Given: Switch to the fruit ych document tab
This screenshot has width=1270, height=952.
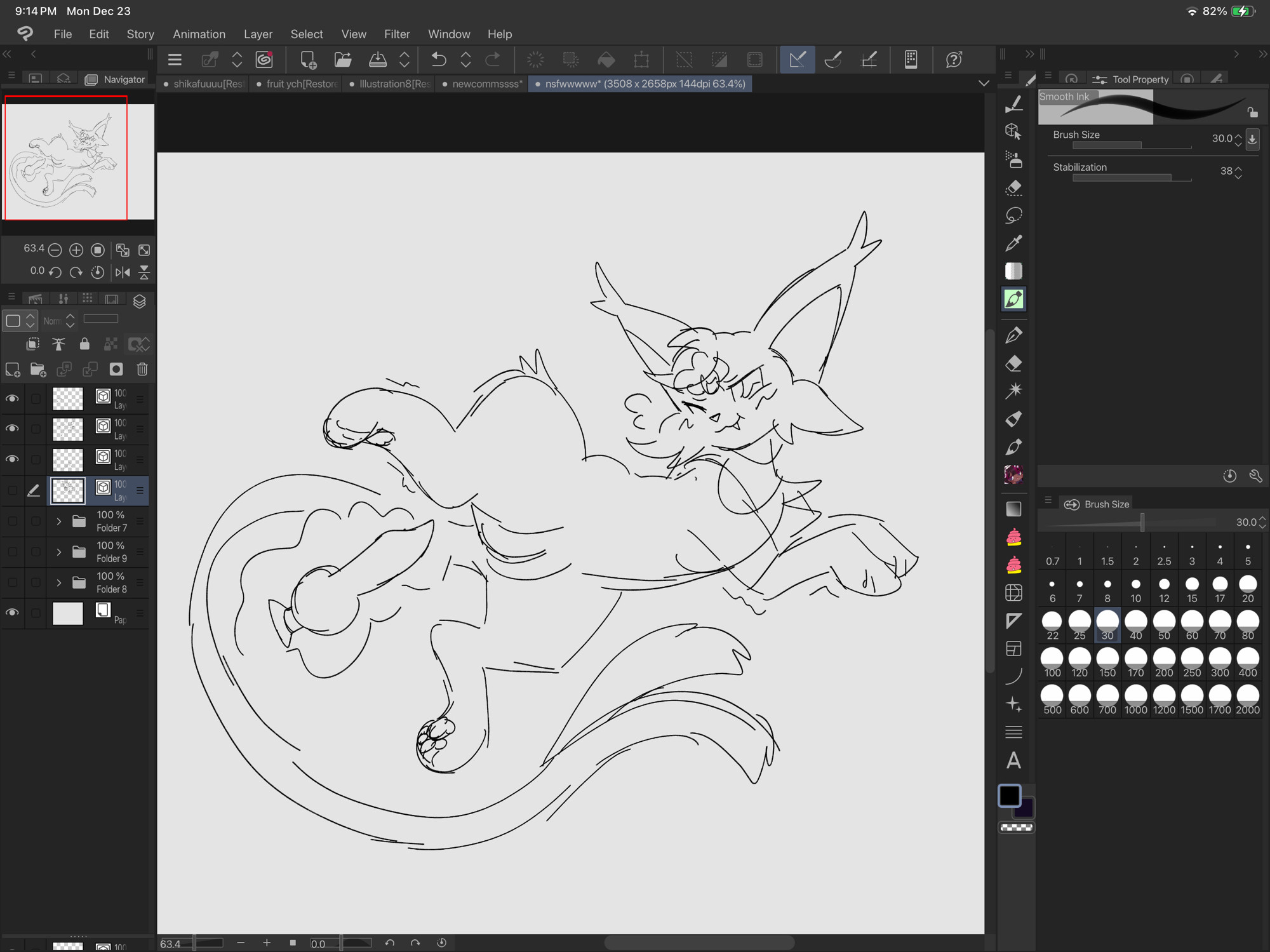Looking at the screenshot, I should coord(297,84).
